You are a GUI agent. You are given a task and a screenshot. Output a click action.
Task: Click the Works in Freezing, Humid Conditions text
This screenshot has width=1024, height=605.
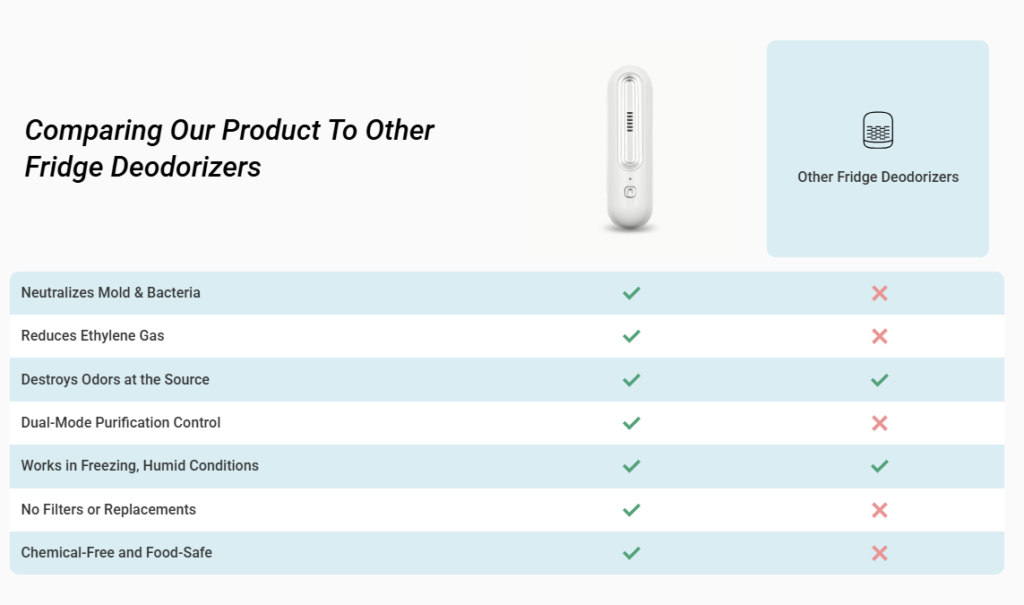click(140, 466)
